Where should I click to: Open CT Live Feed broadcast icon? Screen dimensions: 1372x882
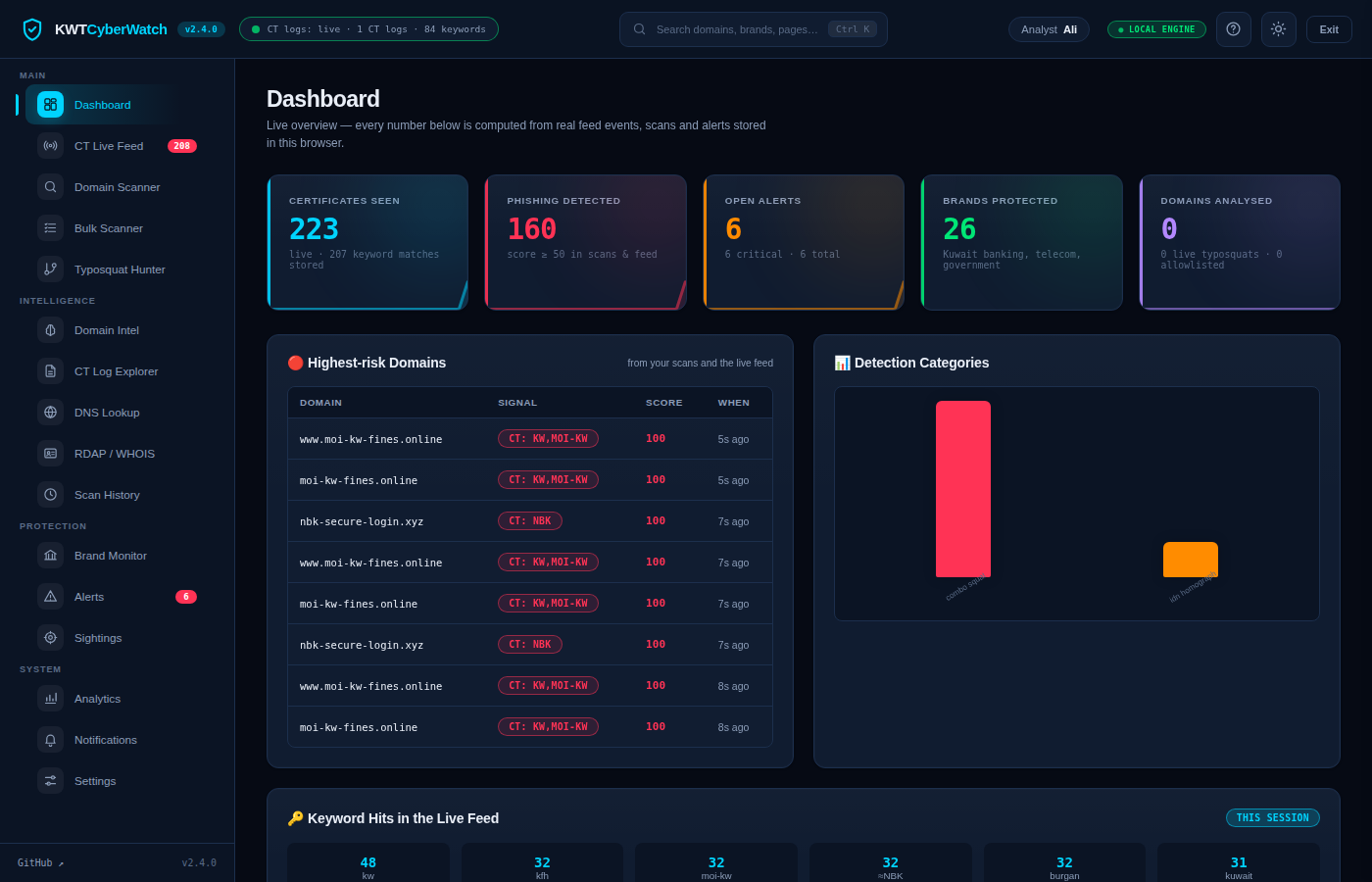[x=50, y=146]
